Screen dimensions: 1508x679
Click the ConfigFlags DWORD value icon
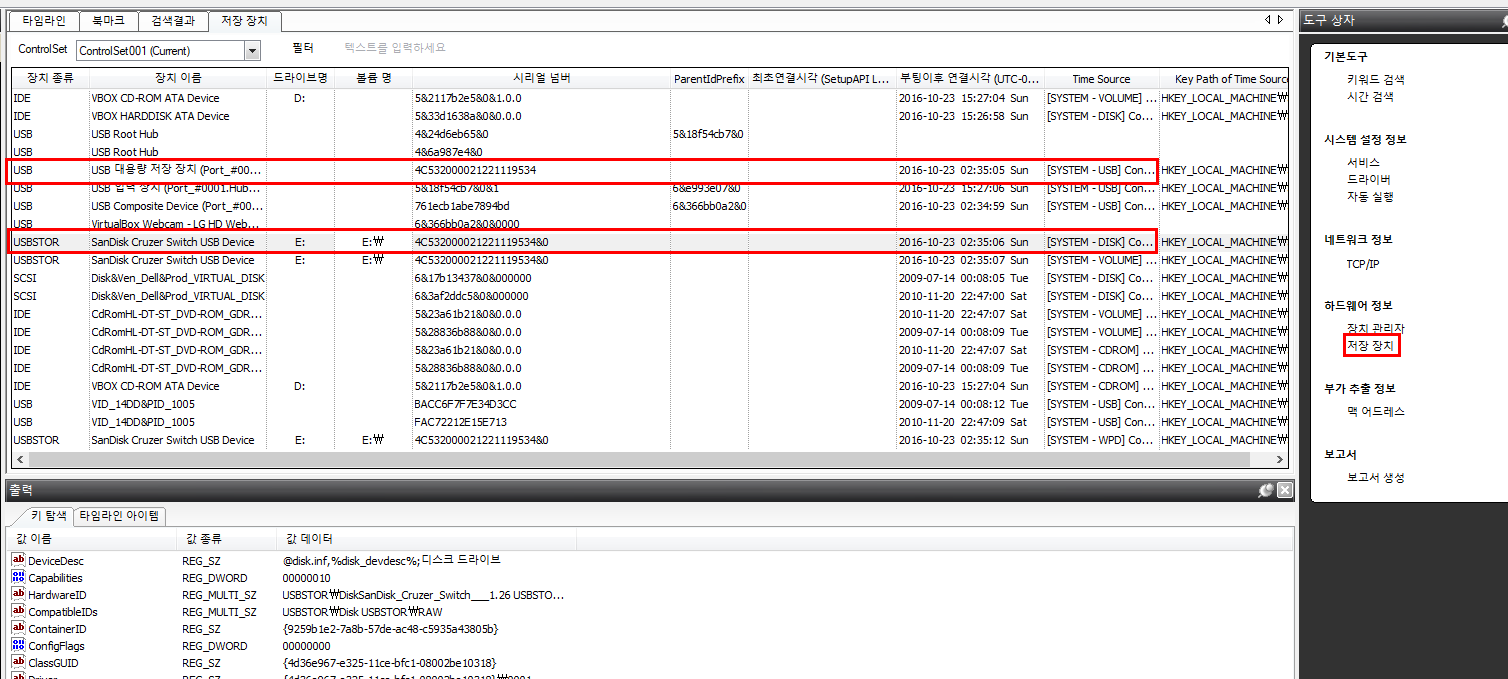(x=18, y=646)
